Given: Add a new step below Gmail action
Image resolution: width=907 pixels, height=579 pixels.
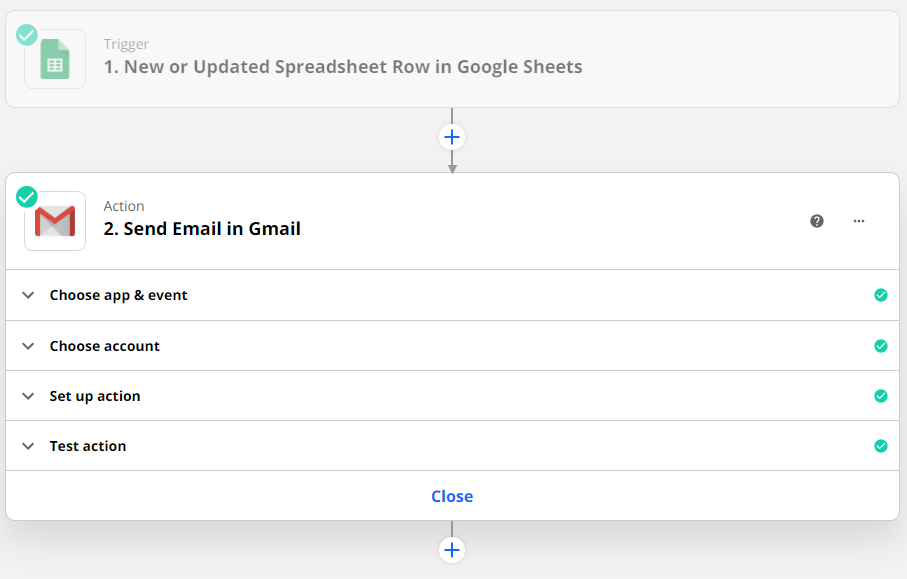Looking at the screenshot, I should click(452, 550).
